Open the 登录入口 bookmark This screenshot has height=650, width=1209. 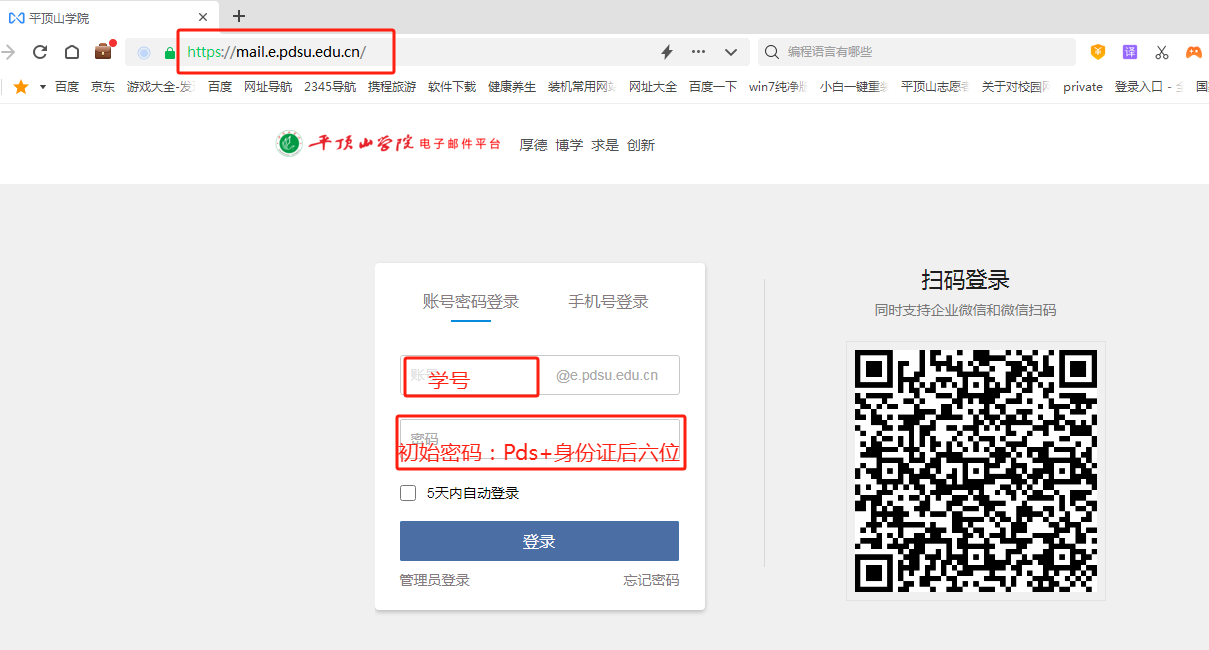pos(1150,87)
